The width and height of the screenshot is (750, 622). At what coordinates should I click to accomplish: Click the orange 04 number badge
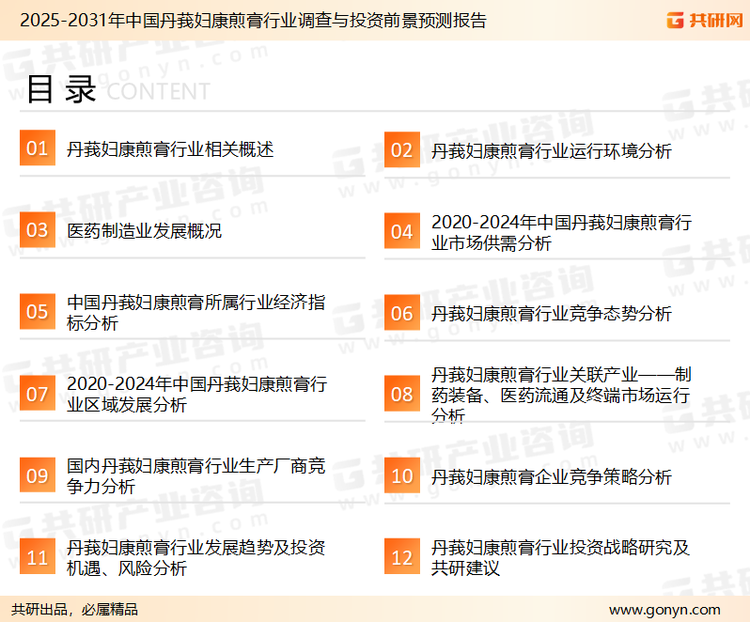402,231
